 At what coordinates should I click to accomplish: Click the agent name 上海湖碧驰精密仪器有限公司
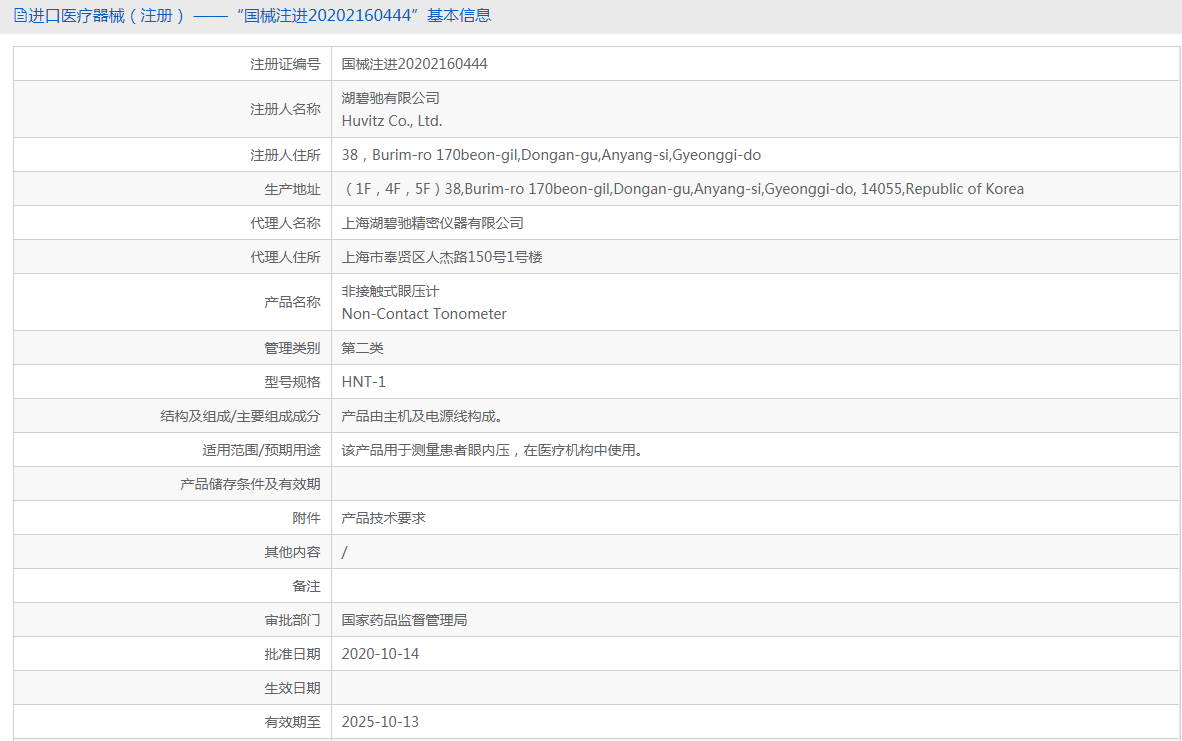point(433,223)
